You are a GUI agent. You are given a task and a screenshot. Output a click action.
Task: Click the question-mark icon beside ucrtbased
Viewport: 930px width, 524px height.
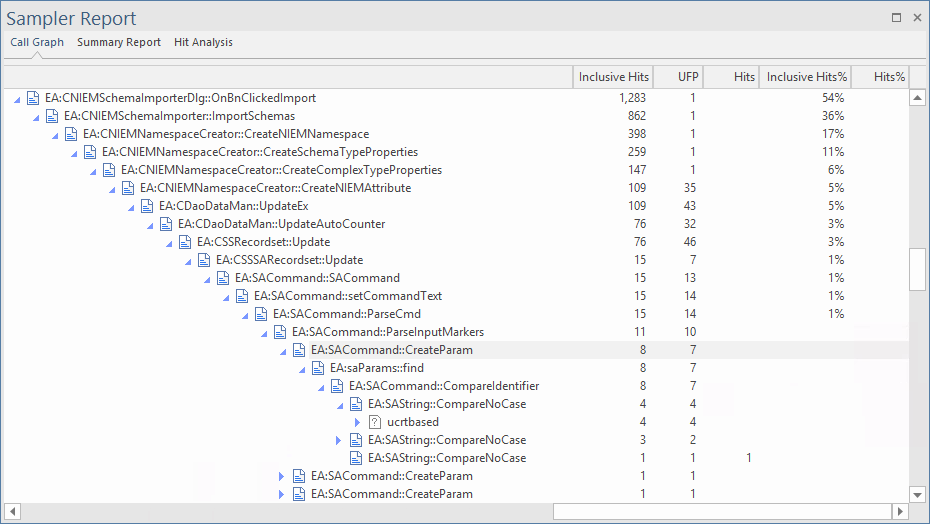coord(375,422)
